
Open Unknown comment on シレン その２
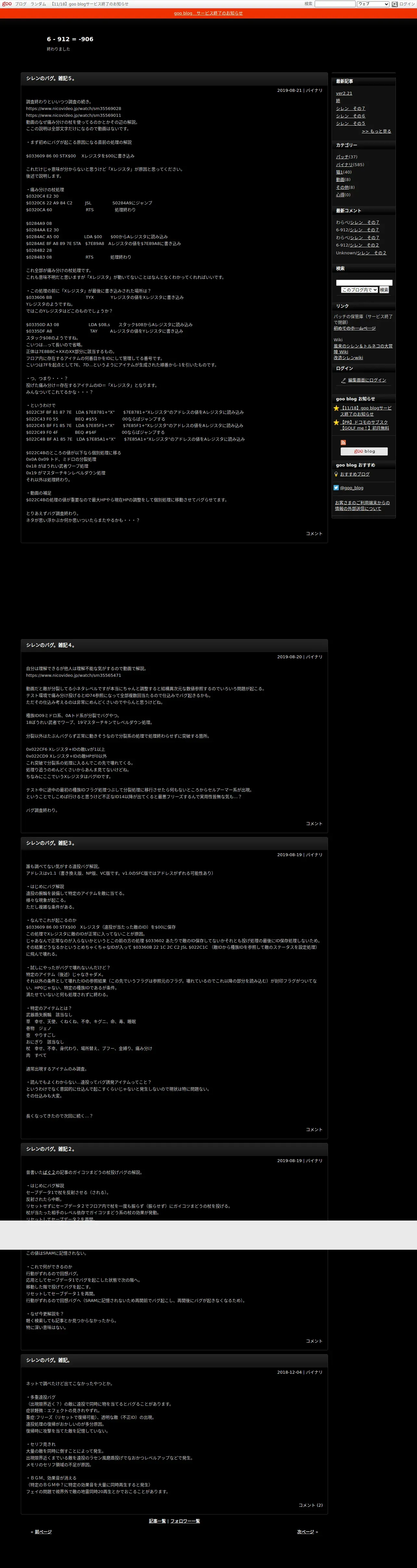point(372,253)
